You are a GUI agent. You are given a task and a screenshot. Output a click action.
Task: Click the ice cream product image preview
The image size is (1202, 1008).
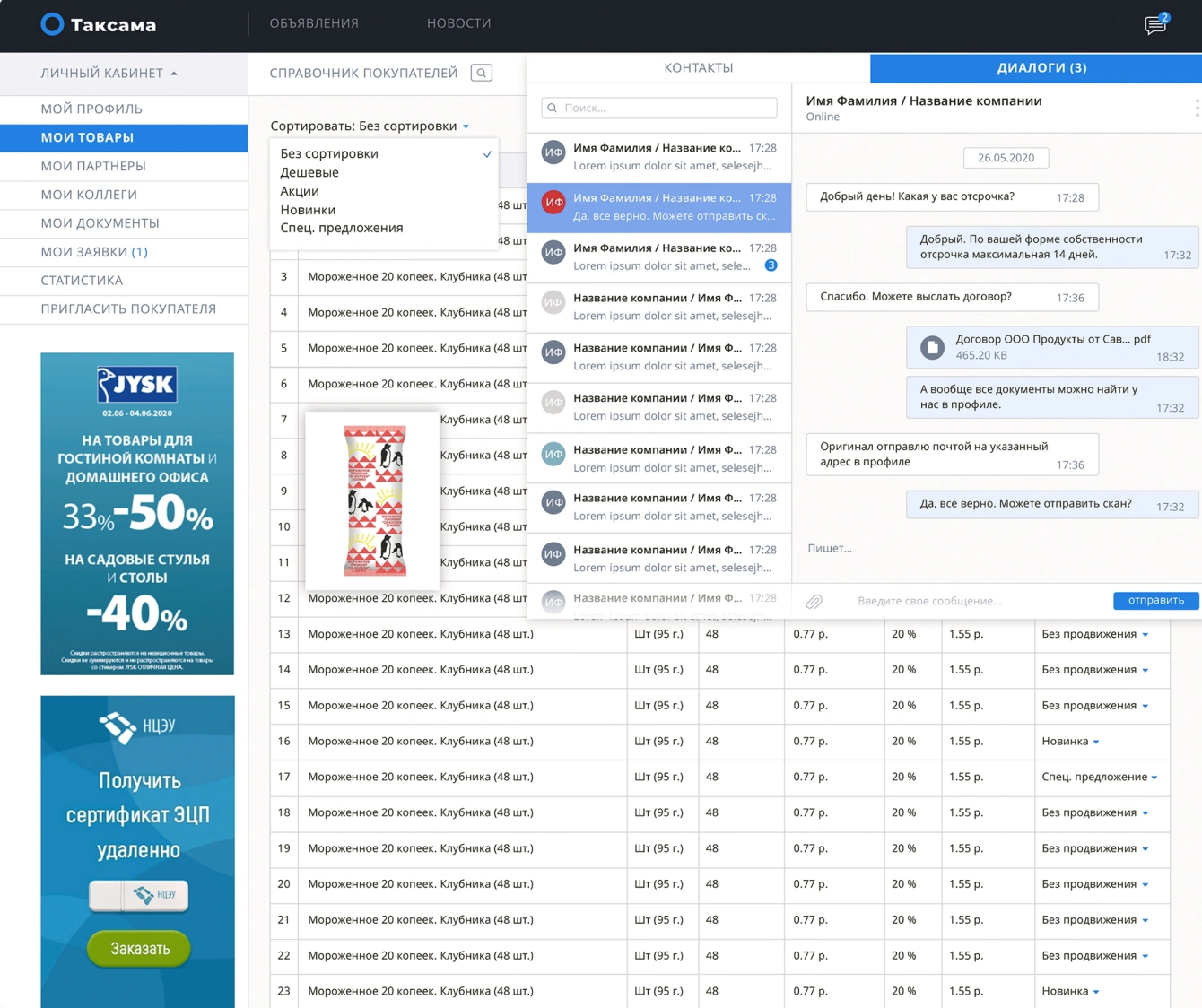pyautogui.click(x=372, y=500)
